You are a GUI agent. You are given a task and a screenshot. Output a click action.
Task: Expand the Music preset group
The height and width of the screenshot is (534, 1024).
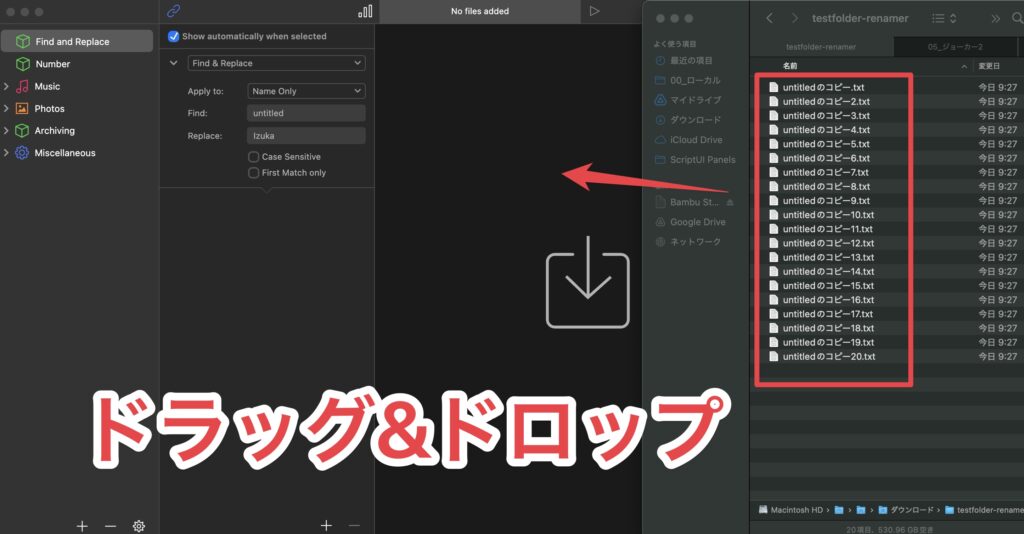click(x=7, y=87)
